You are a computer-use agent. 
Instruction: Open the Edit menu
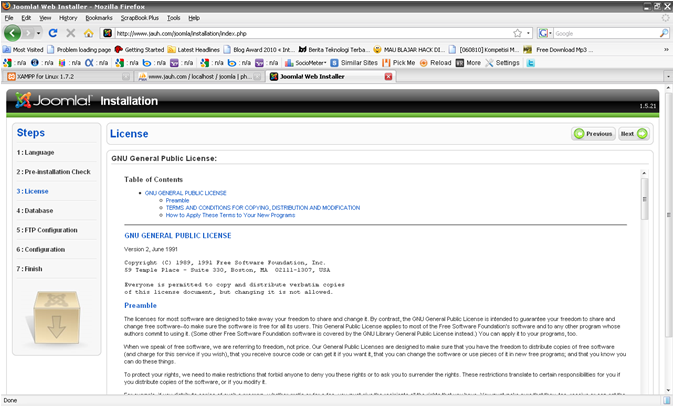click(26, 18)
